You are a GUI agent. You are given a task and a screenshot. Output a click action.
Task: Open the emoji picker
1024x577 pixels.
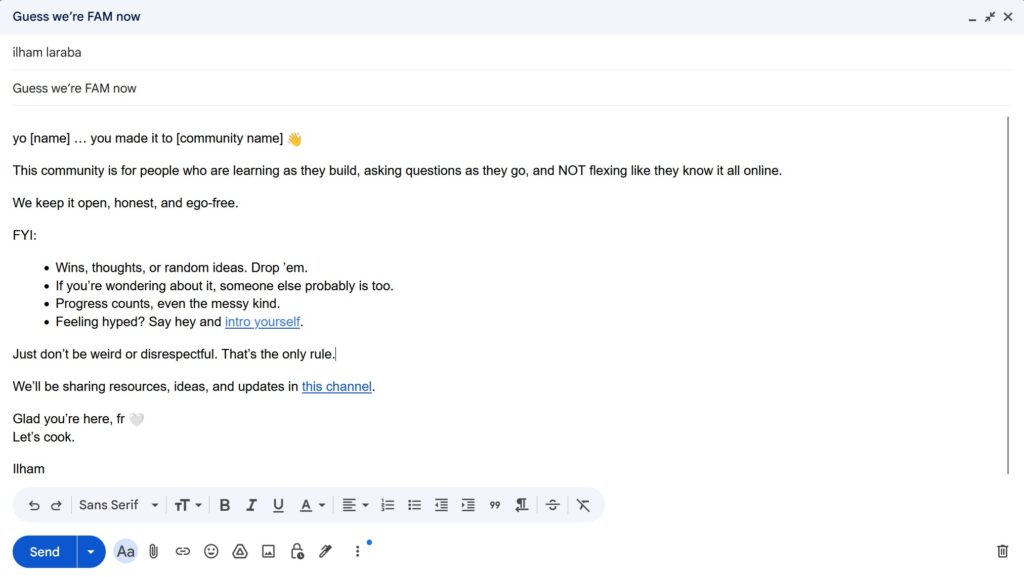211,551
